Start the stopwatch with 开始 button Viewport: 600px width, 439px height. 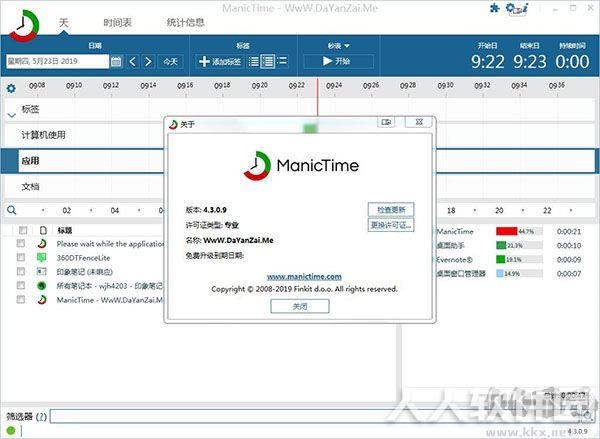pyautogui.click(x=338, y=61)
